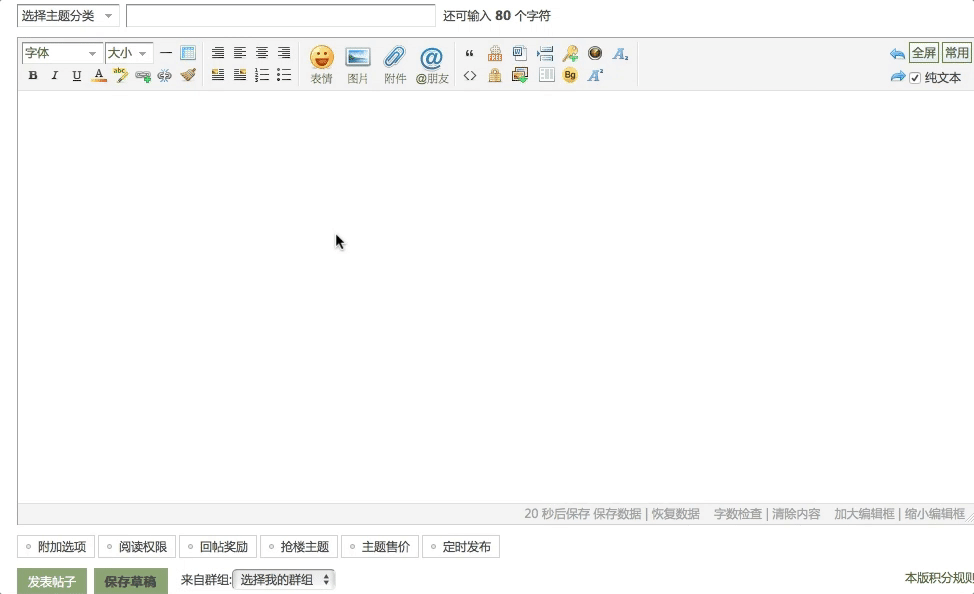
Task: Click the insert table icon
Action: click(188, 53)
